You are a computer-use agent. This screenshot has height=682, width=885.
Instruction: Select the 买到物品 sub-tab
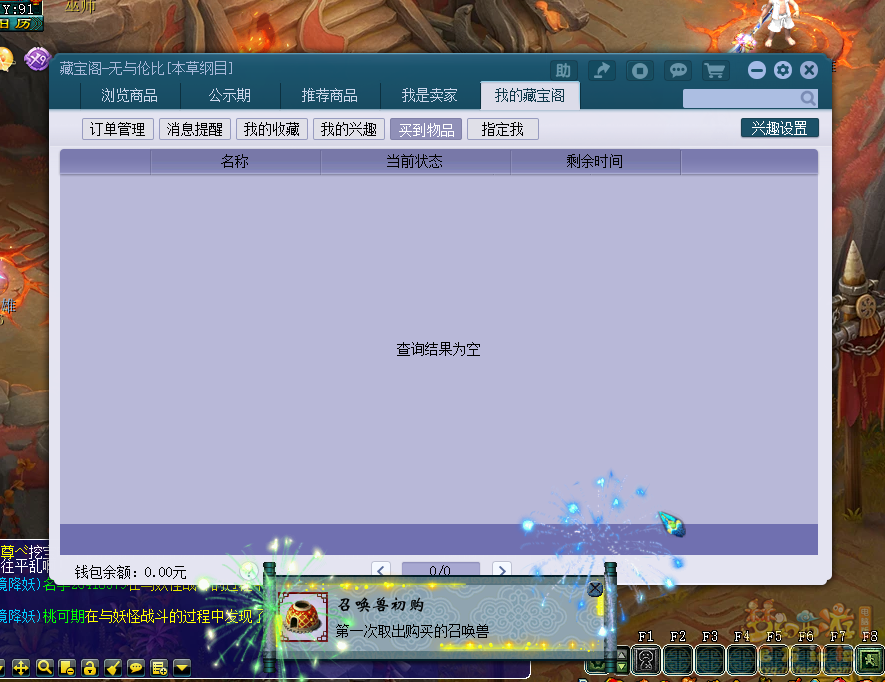(426, 129)
